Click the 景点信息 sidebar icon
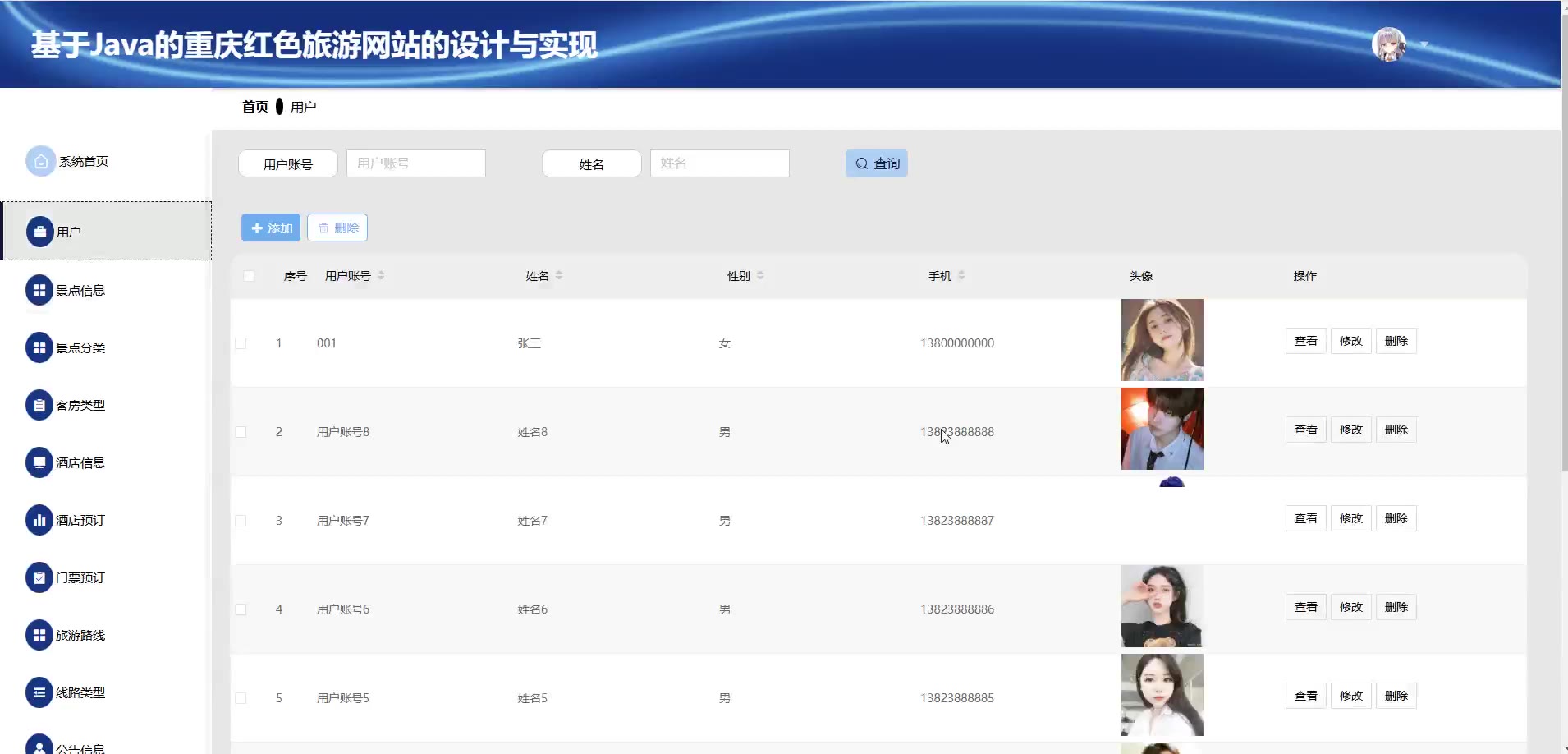 click(39, 290)
